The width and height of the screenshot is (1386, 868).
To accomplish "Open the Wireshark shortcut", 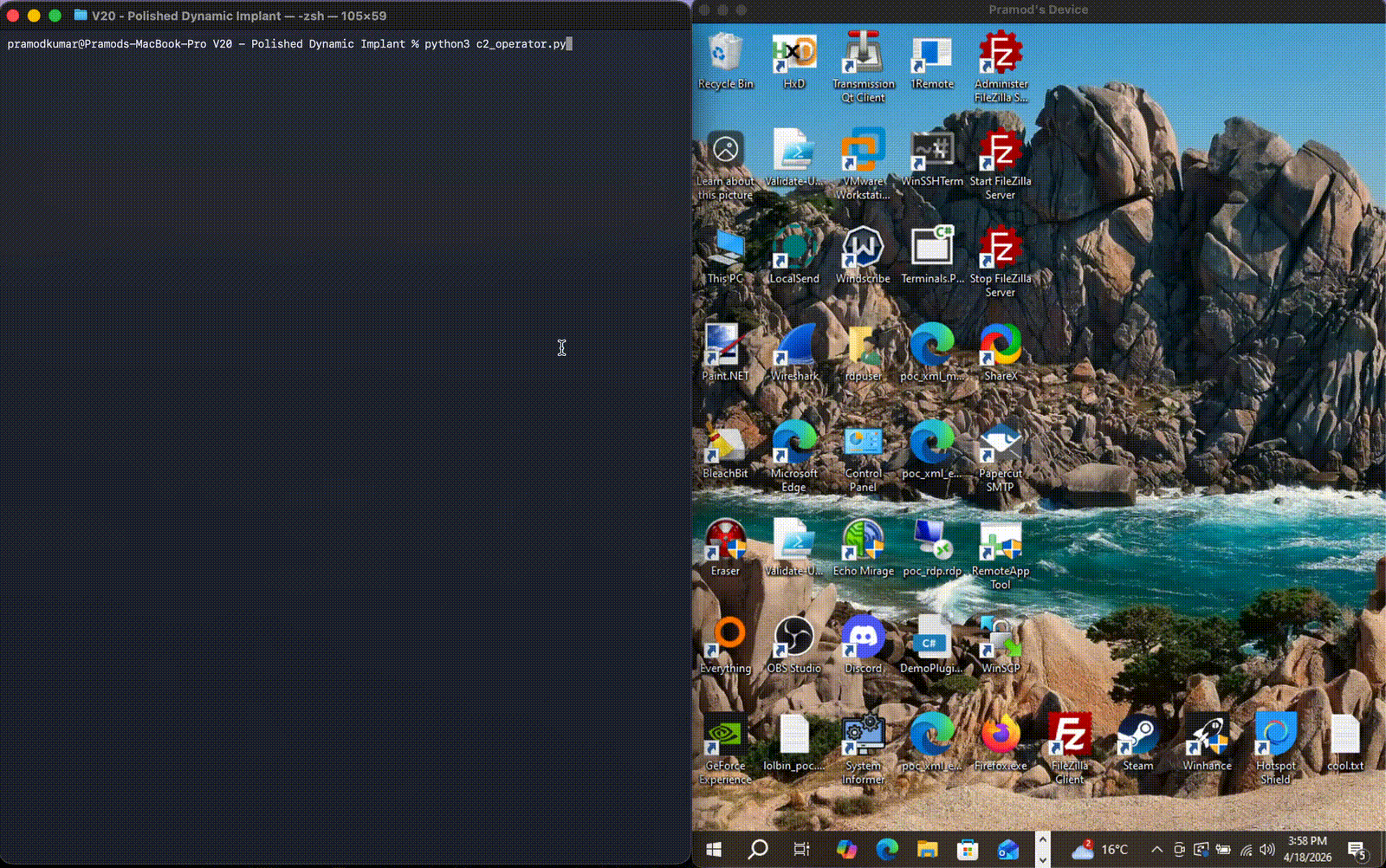I will click(x=793, y=353).
